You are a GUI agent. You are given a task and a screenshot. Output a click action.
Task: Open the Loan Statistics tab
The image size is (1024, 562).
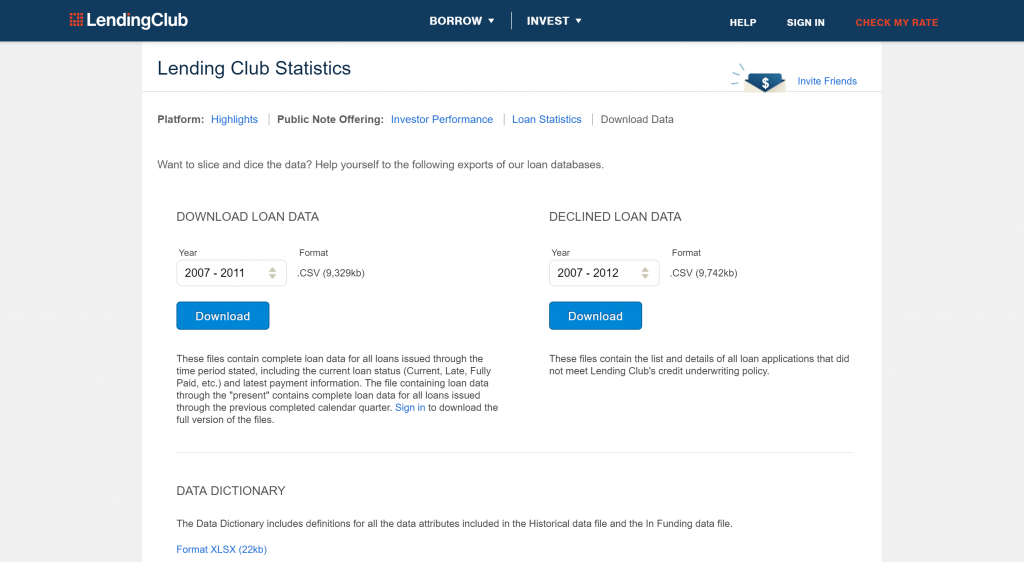546,119
